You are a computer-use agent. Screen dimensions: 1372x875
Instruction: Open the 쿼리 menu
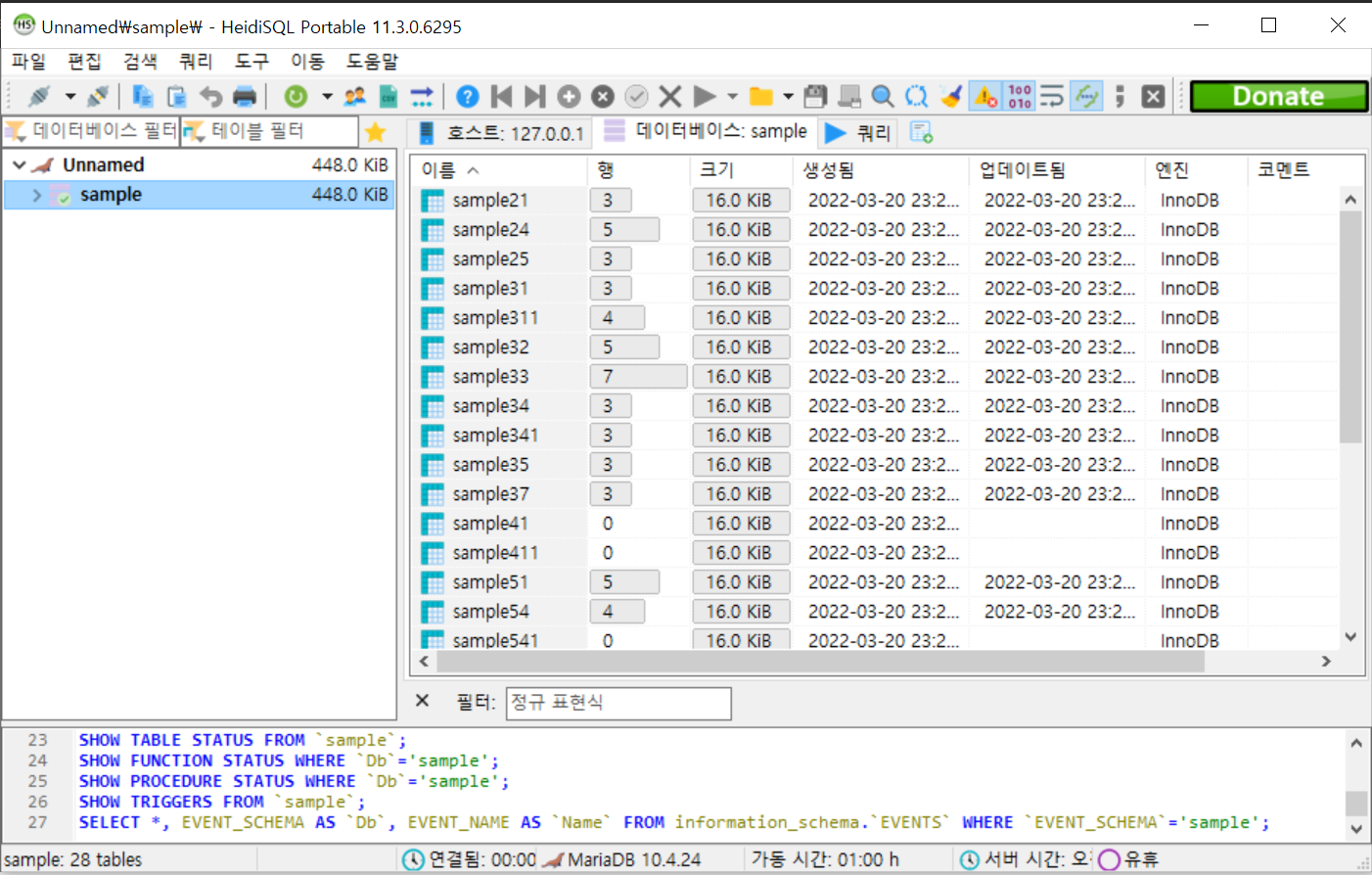tap(196, 61)
